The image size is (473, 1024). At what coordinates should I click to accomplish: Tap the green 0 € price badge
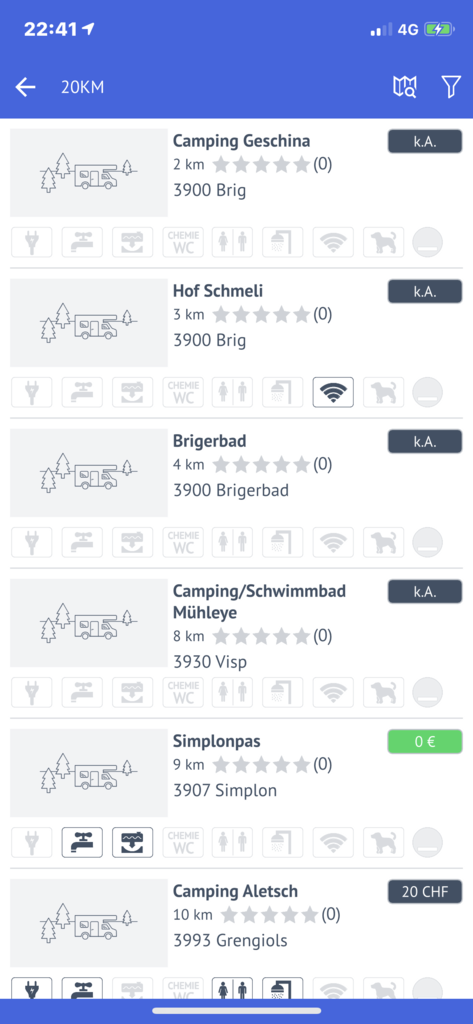(425, 742)
